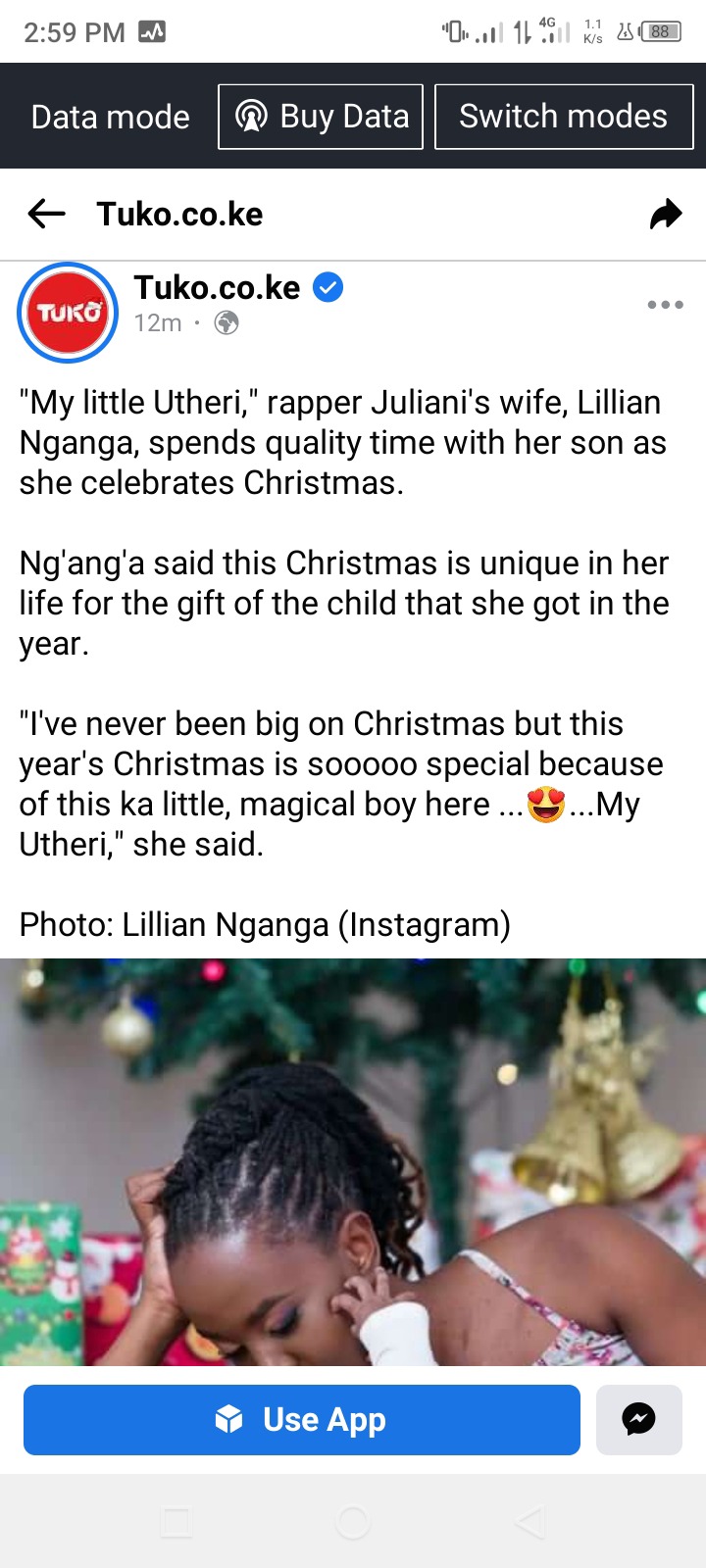Open the Christmas photo of Lillian Nganga
706x1568 pixels.
point(353,1162)
